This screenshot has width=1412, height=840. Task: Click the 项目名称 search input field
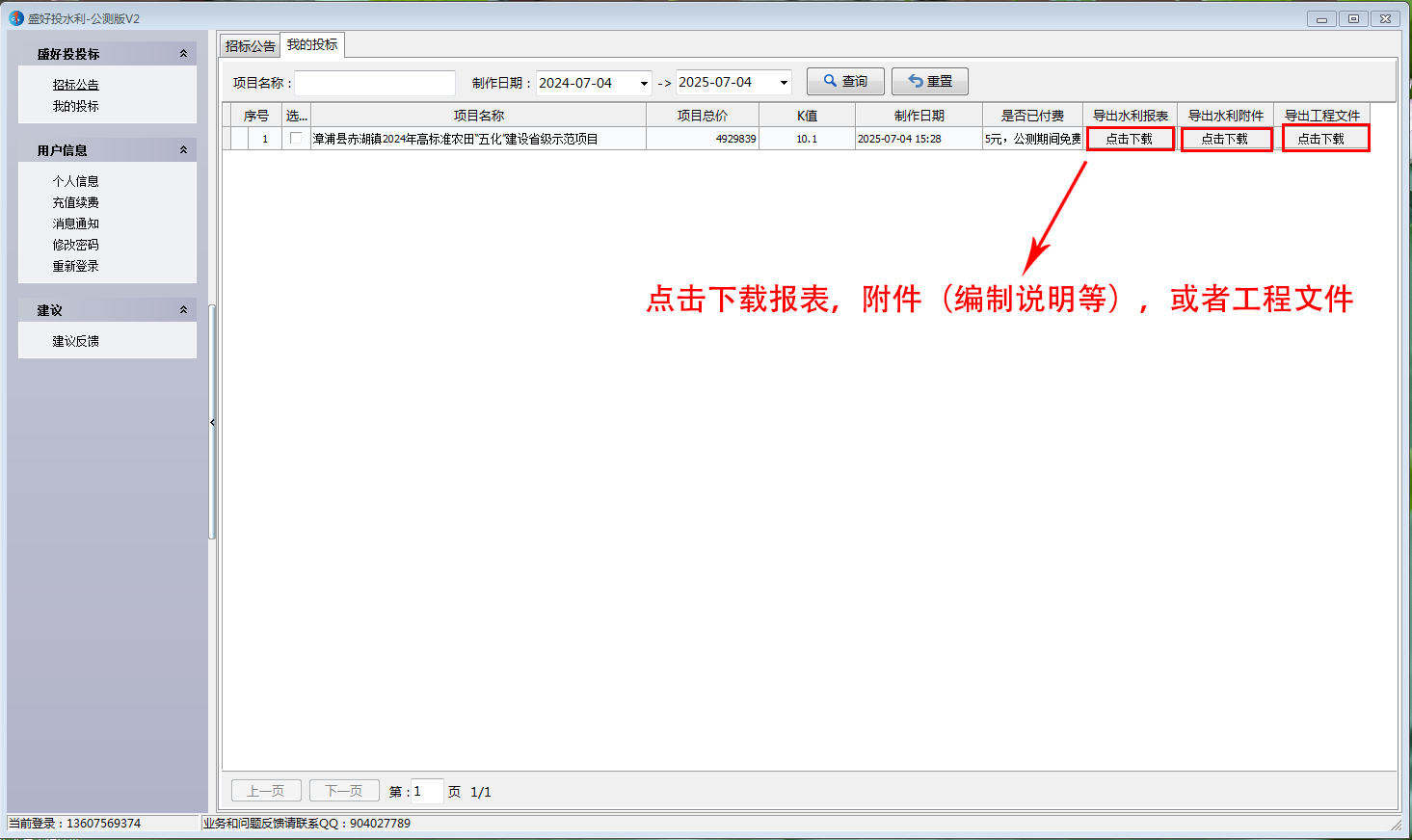374,83
